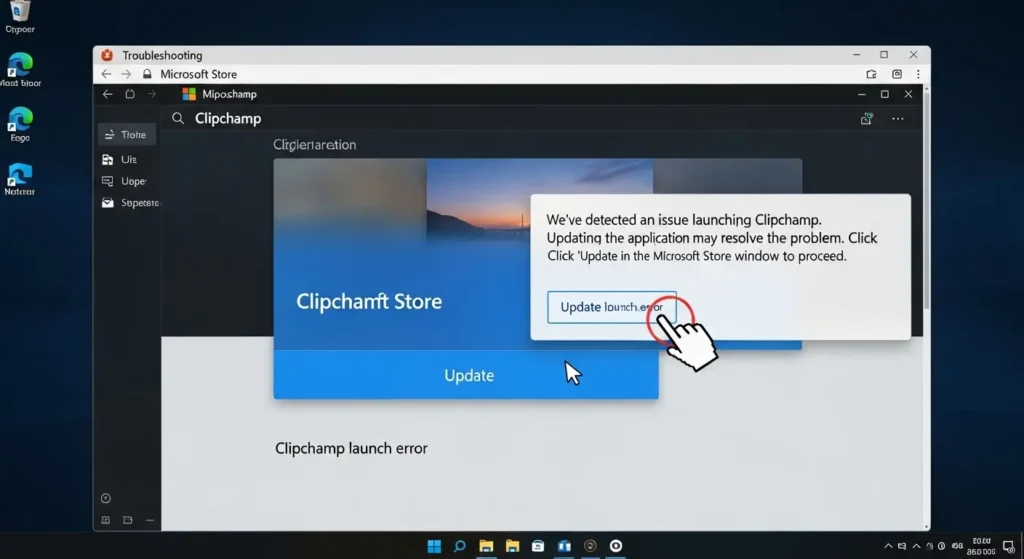Open first File Explorer taskbar icon
Image resolution: width=1024 pixels, height=559 pixels.
point(486,546)
